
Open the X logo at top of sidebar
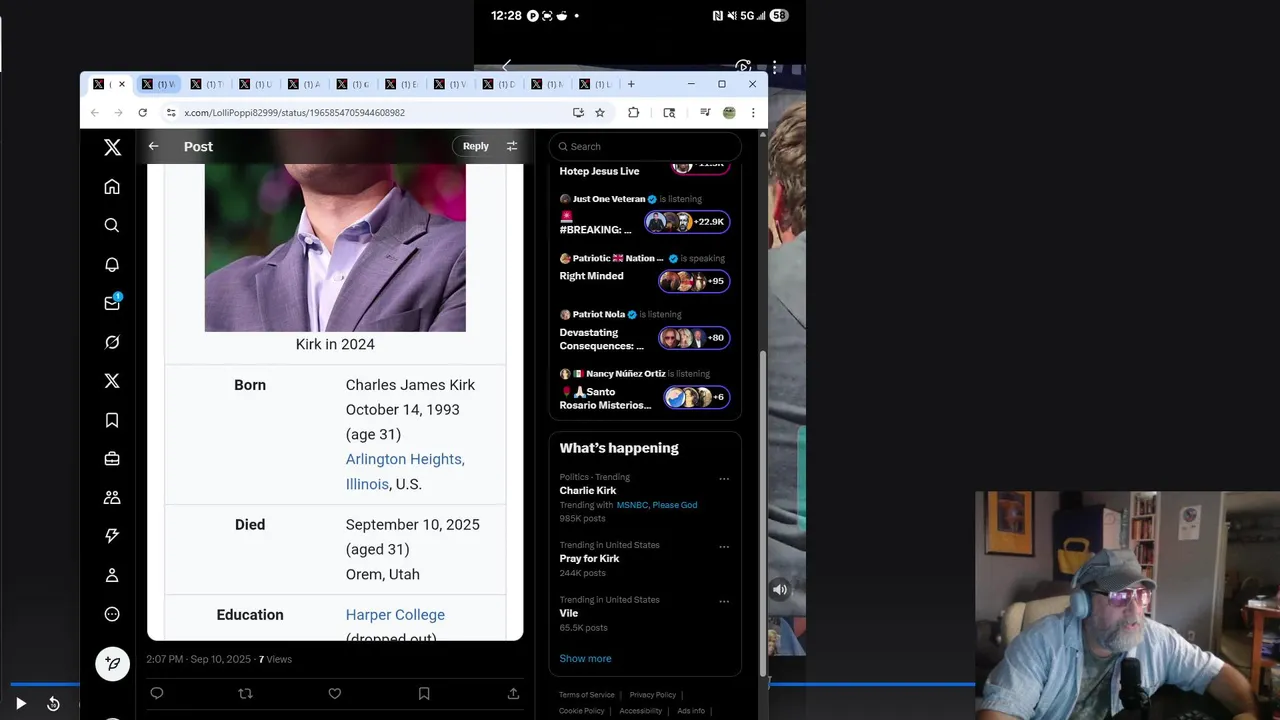pyautogui.click(x=112, y=147)
